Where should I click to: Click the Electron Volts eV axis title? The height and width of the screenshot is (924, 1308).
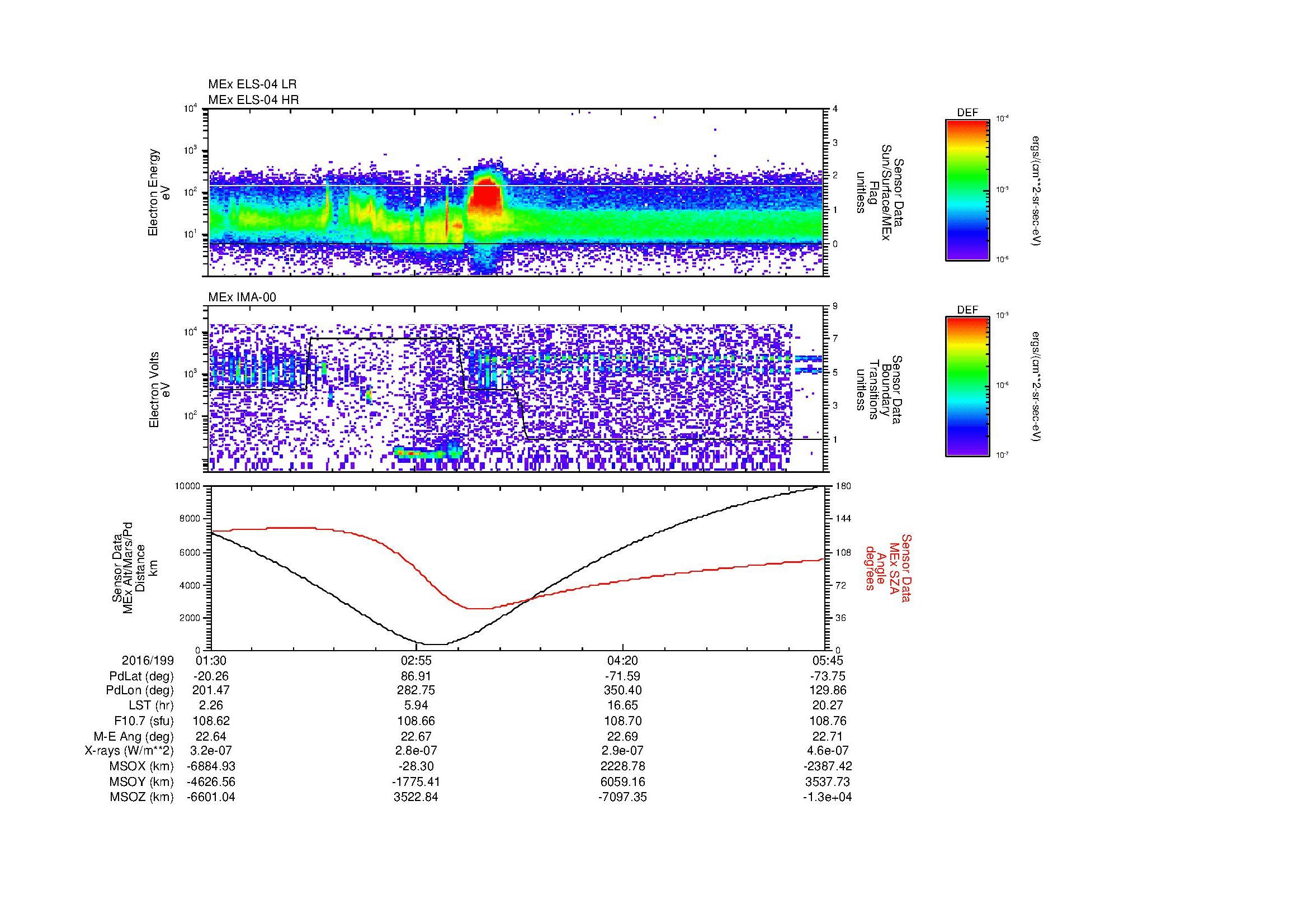[159, 390]
